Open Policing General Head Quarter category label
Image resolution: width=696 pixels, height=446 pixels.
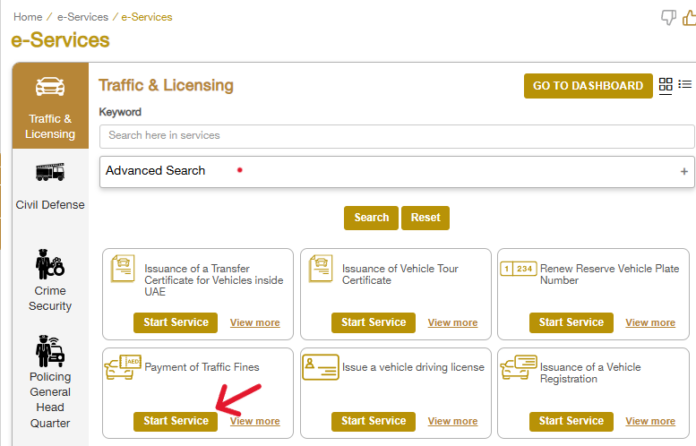[50, 400]
